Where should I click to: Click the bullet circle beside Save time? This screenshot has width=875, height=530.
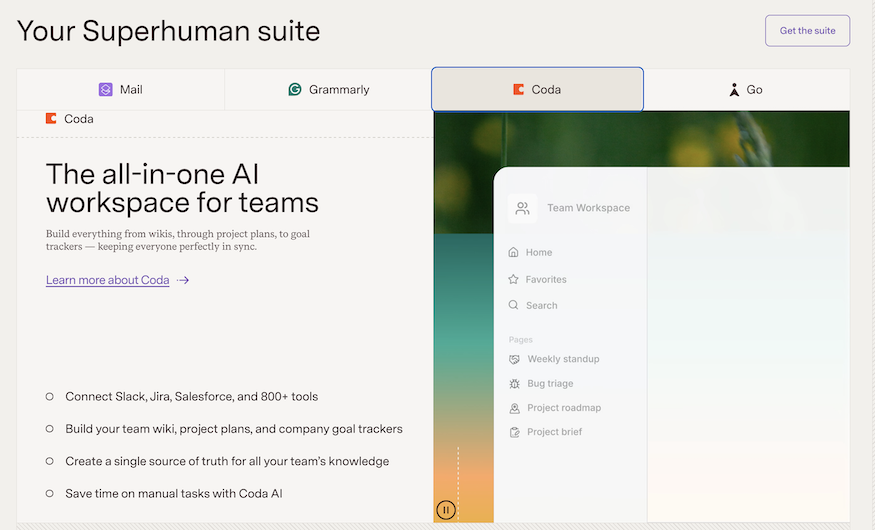point(50,494)
